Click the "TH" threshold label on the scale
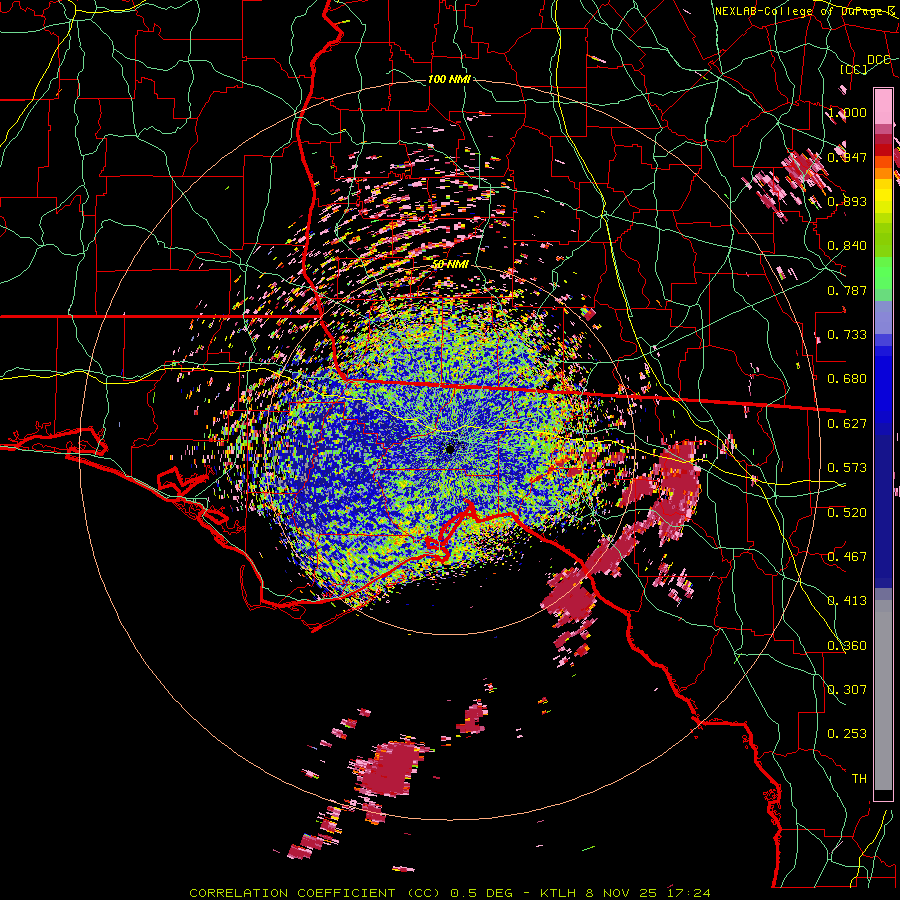Image resolution: width=900 pixels, height=900 pixels. 859,779
